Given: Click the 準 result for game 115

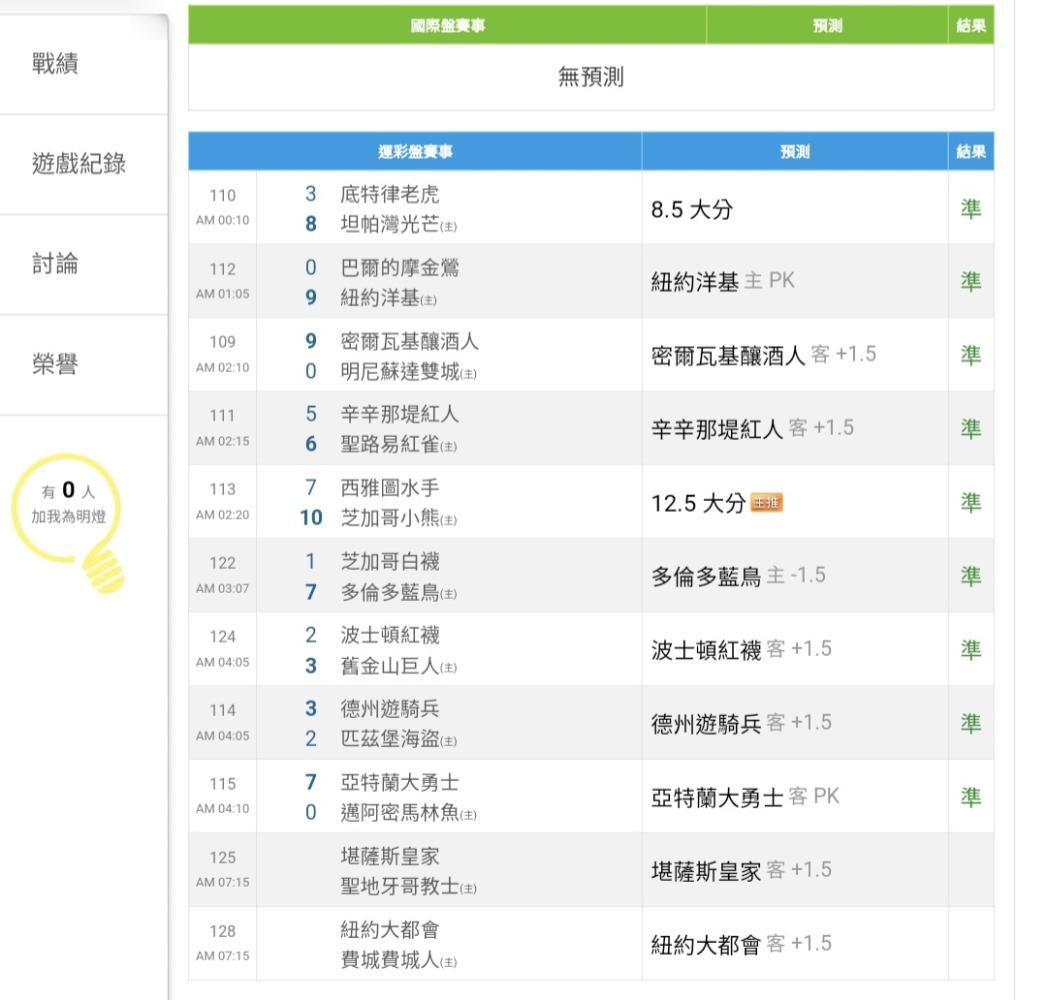Looking at the screenshot, I should [971, 797].
